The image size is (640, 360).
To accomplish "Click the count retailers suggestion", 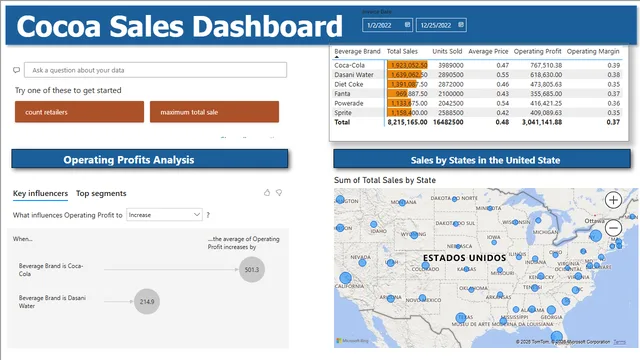I will click(79, 112).
